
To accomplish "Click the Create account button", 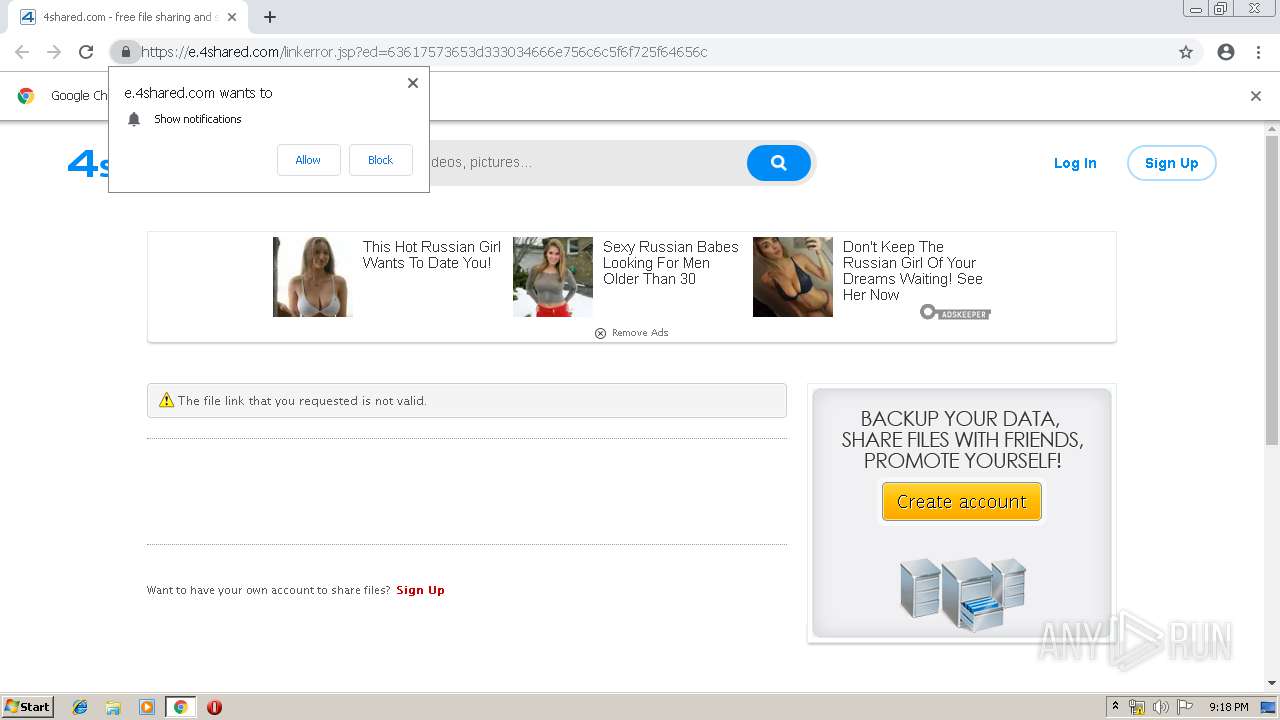I will (961, 502).
